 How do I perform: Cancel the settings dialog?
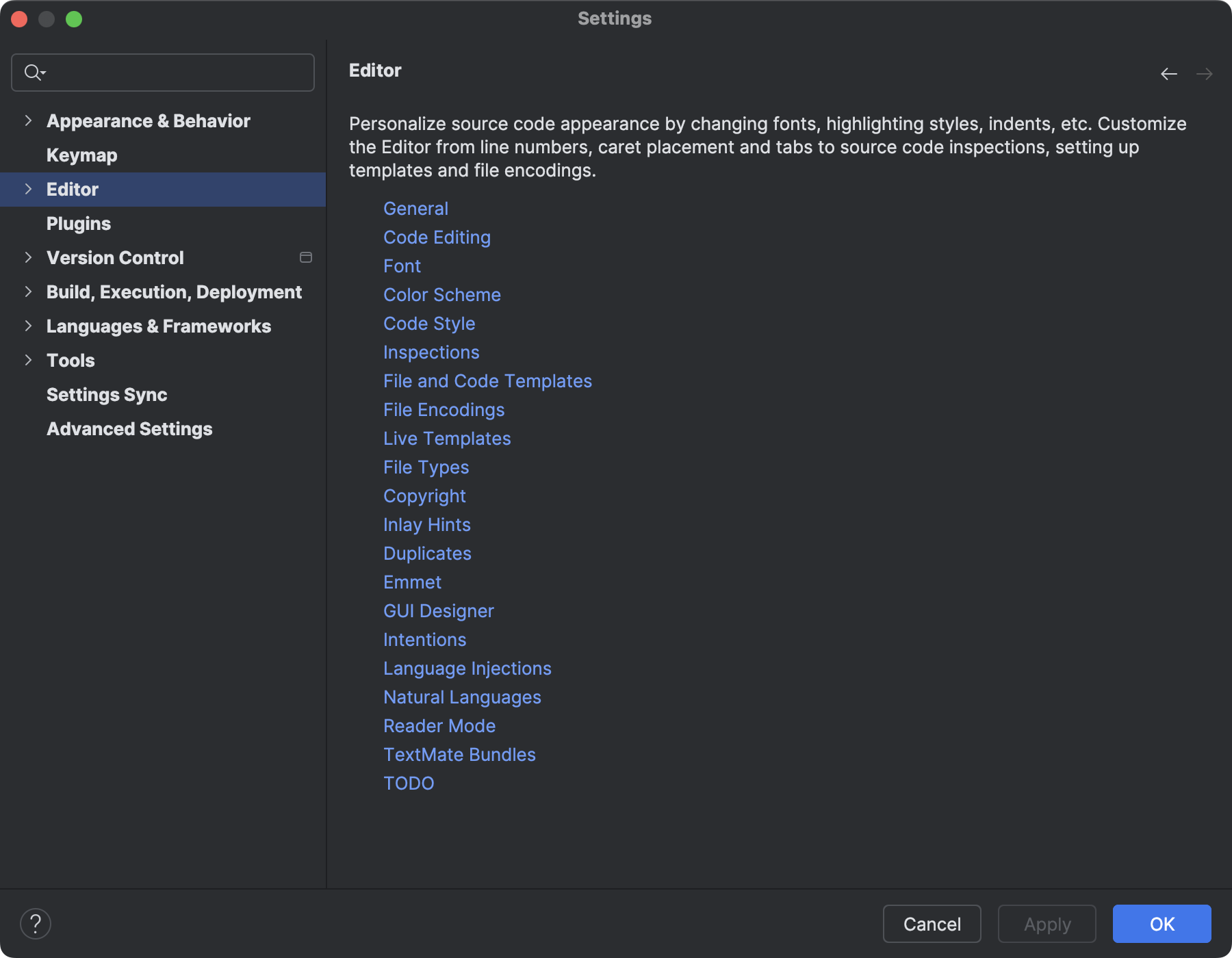pos(932,924)
